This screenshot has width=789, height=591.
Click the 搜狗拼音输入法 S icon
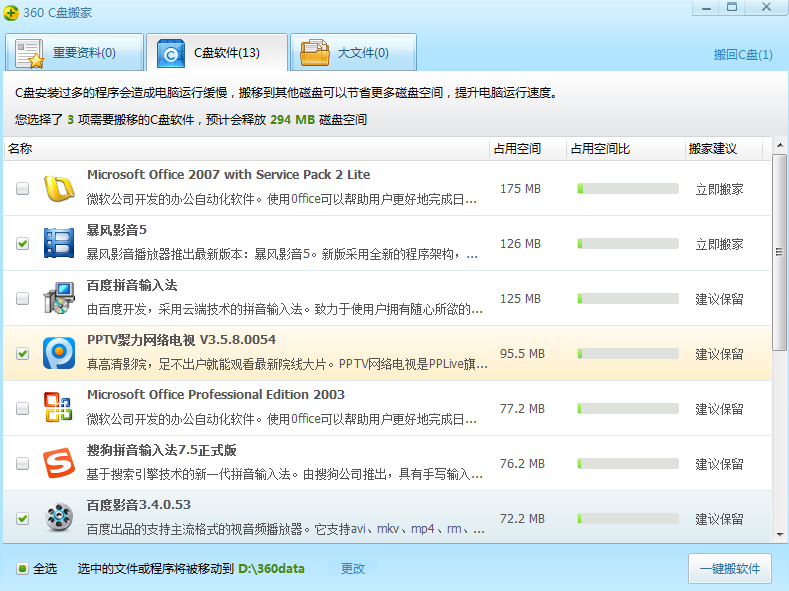(59, 463)
